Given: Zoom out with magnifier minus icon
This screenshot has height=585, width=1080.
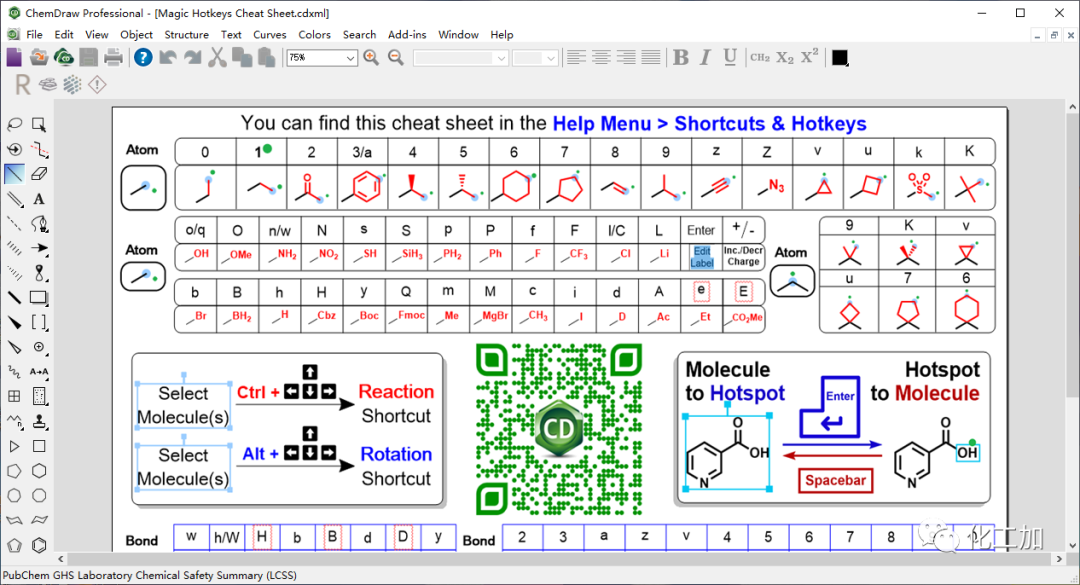Looking at the screenshot, I should tap(395, 58).
